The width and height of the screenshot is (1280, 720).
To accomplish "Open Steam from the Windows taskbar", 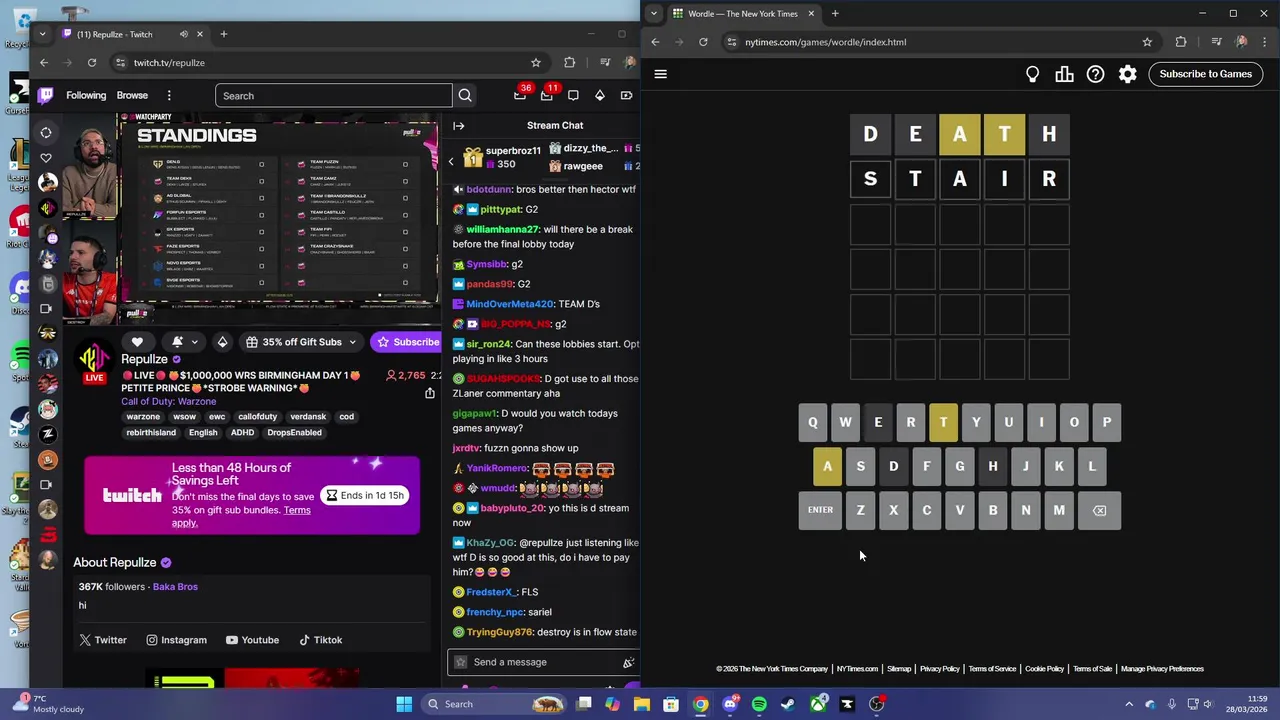I will 788,704.
